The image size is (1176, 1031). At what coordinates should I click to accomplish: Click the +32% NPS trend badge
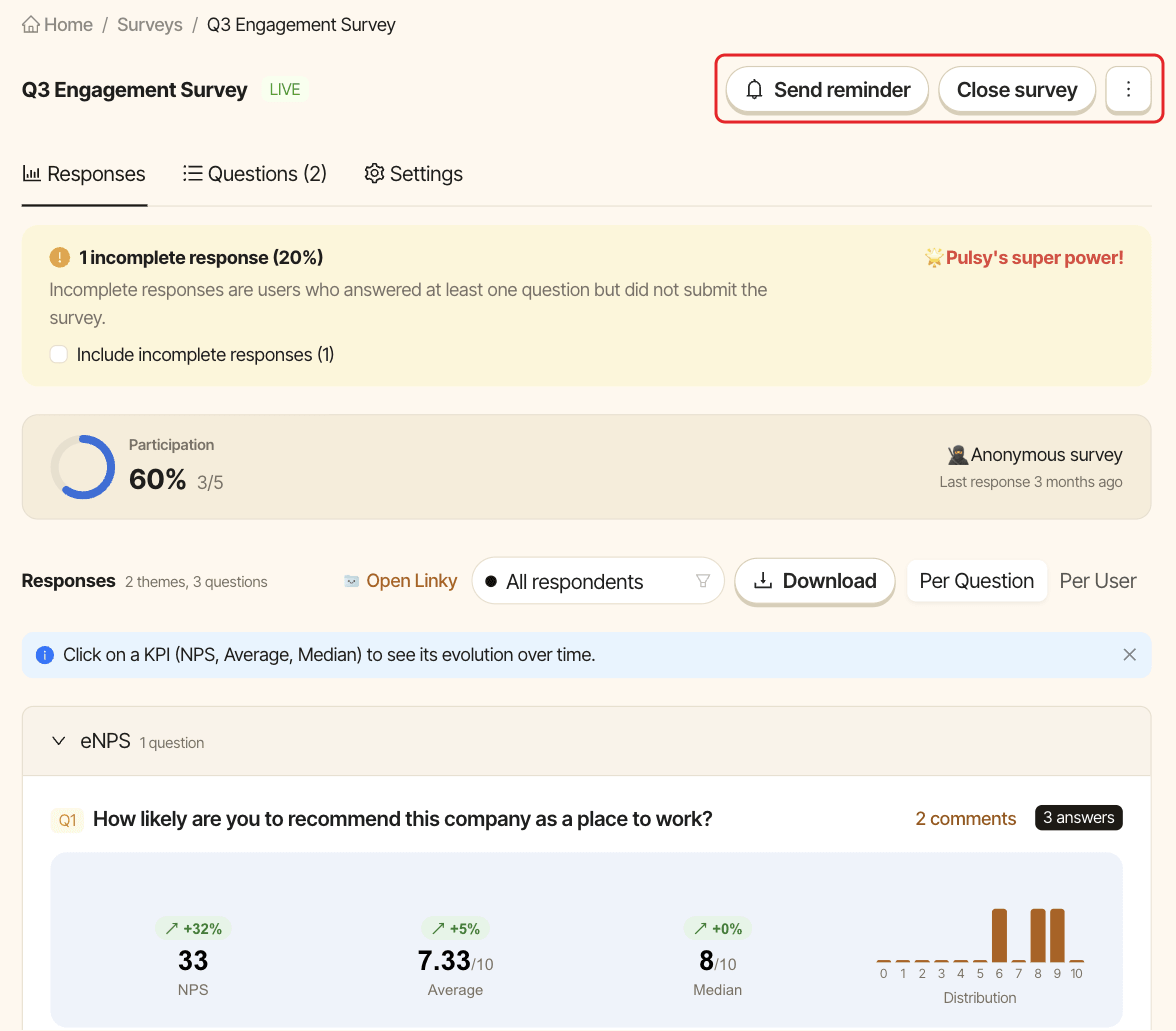pyautogui.click(x=194, y=929)
